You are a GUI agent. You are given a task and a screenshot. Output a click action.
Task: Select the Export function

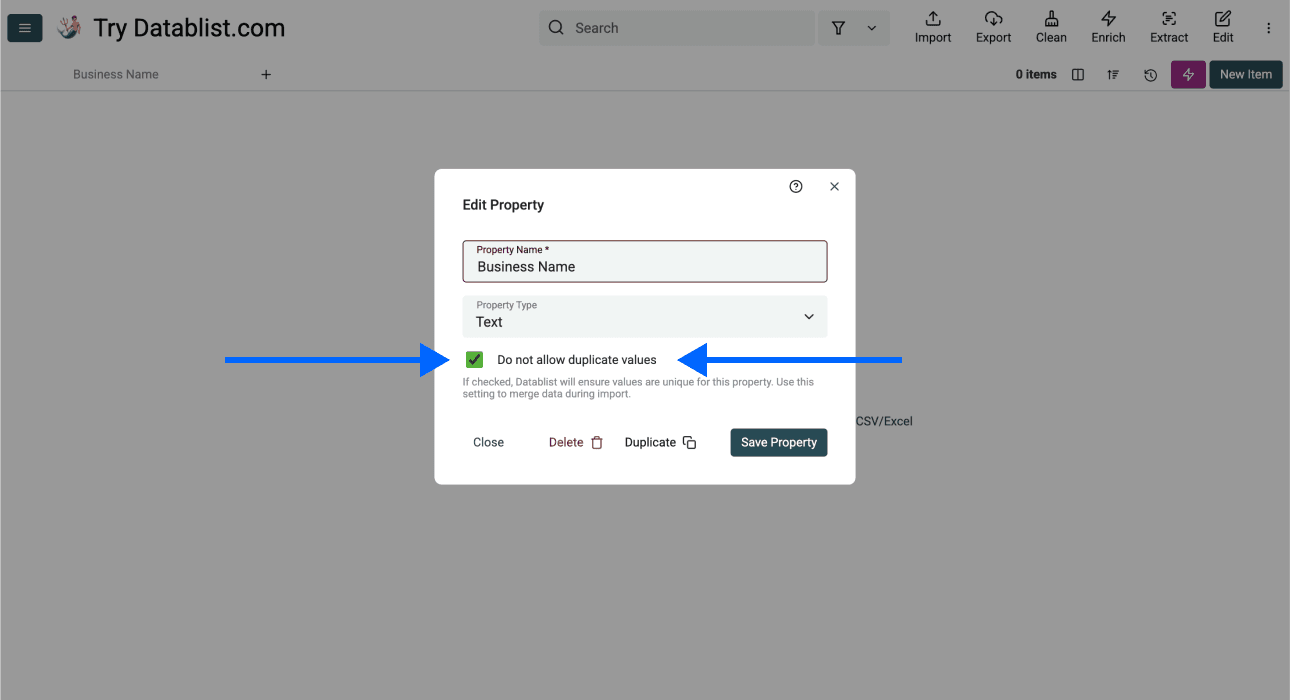993,27
